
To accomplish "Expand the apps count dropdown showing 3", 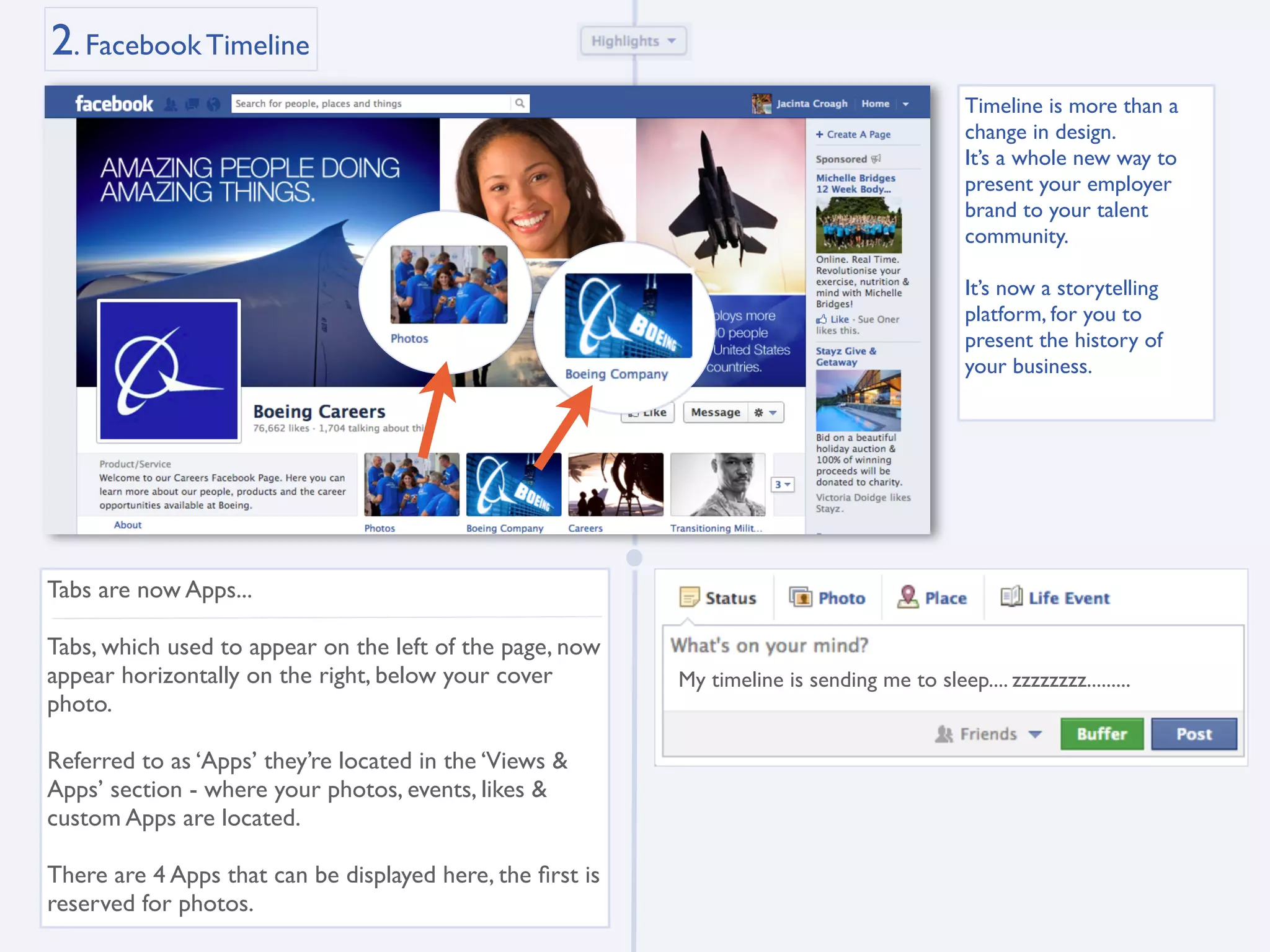I will [783, 485].
